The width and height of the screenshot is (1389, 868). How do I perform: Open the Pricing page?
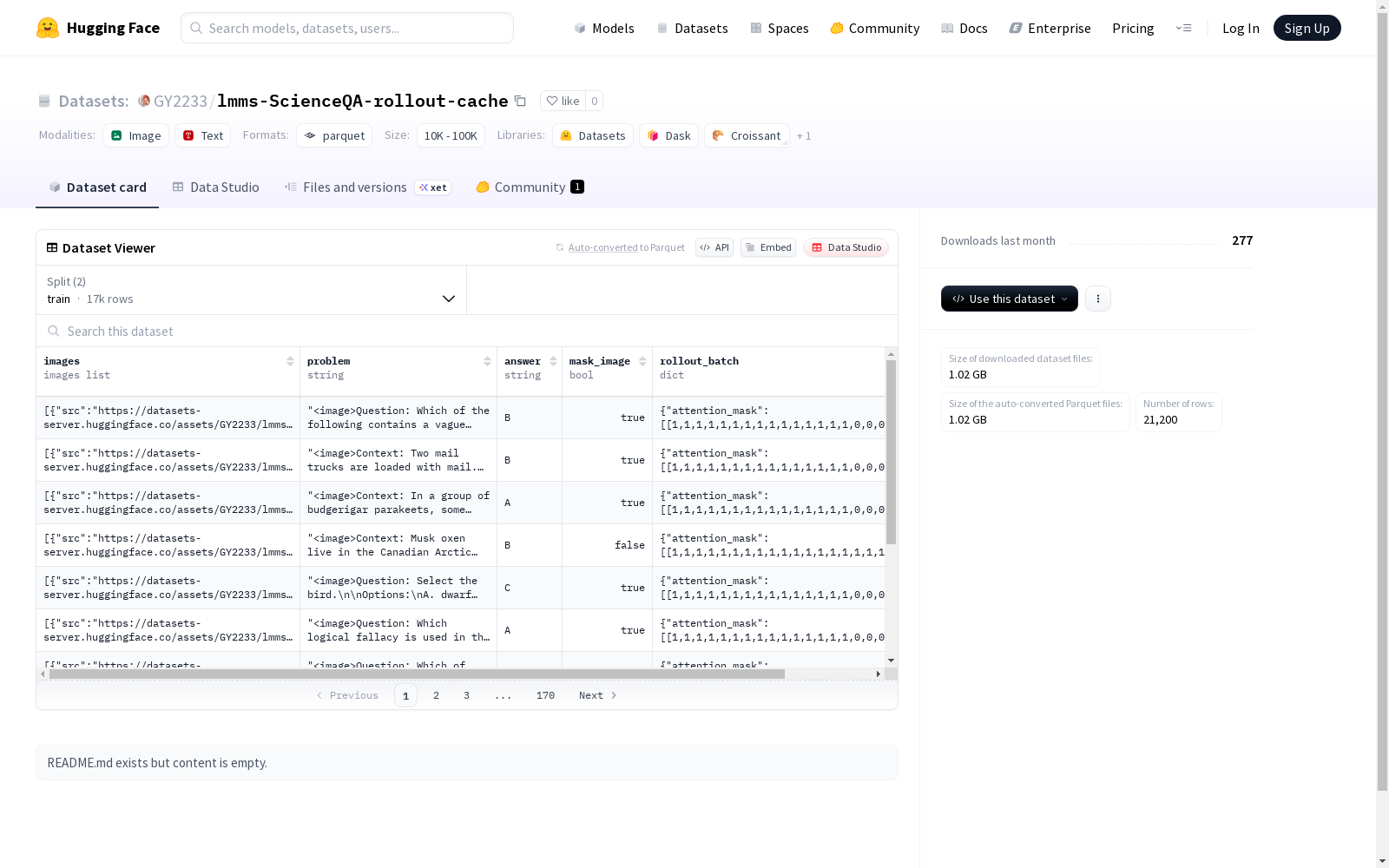pos(1133,28)
